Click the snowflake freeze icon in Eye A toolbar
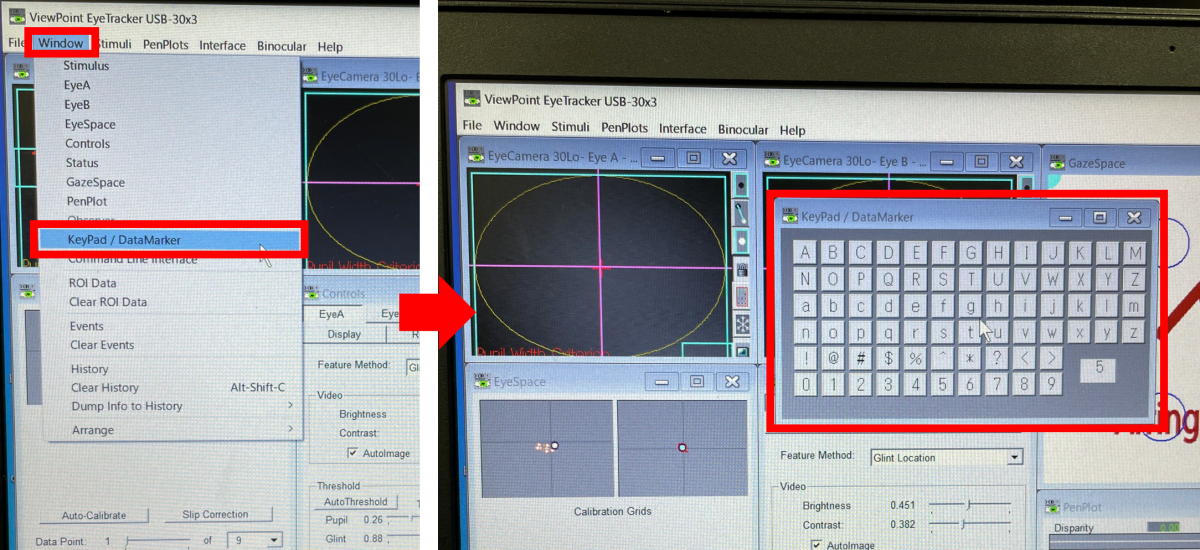 pos(741,324)
